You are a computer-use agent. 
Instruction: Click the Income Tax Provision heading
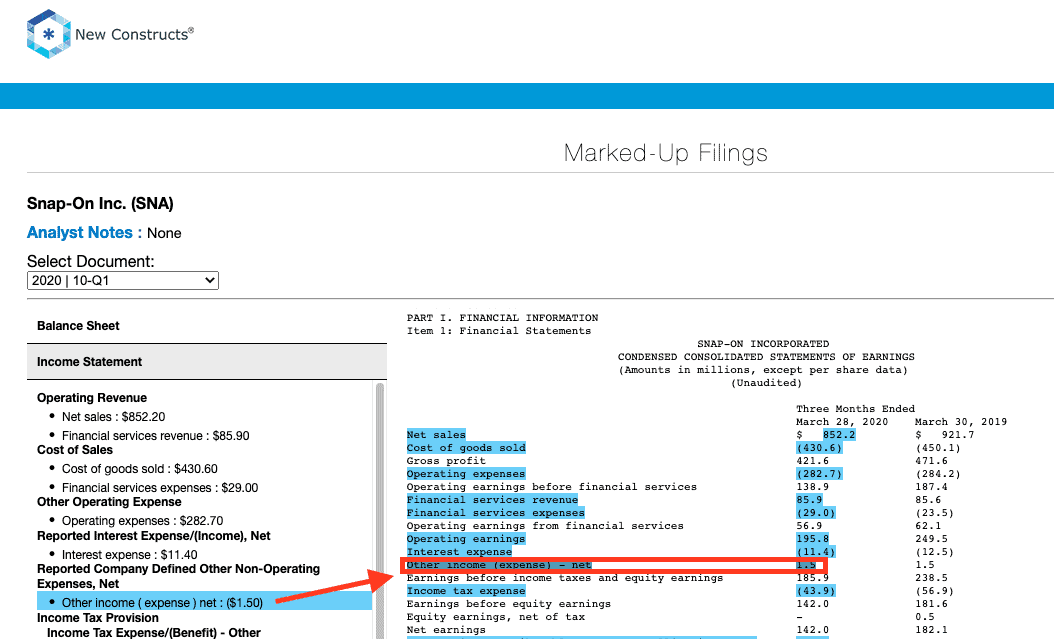(98, 617)
